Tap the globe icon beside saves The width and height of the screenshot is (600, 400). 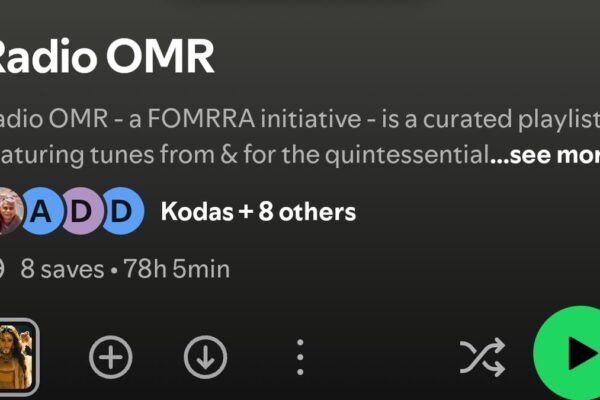[x=2, y=269]
